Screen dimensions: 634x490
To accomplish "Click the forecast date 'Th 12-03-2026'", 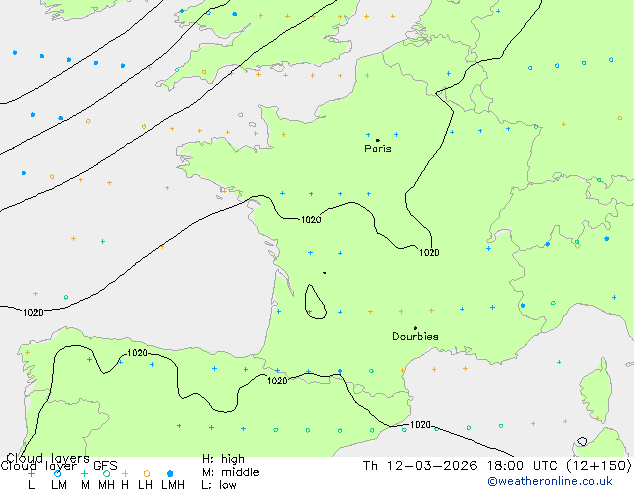I will click(420, 465).
